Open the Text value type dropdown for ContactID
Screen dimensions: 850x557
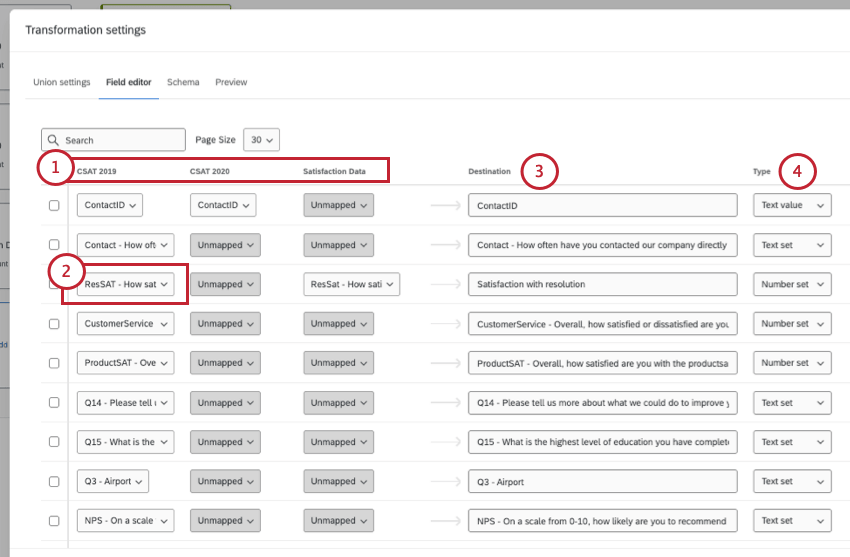tap(792, 205)
